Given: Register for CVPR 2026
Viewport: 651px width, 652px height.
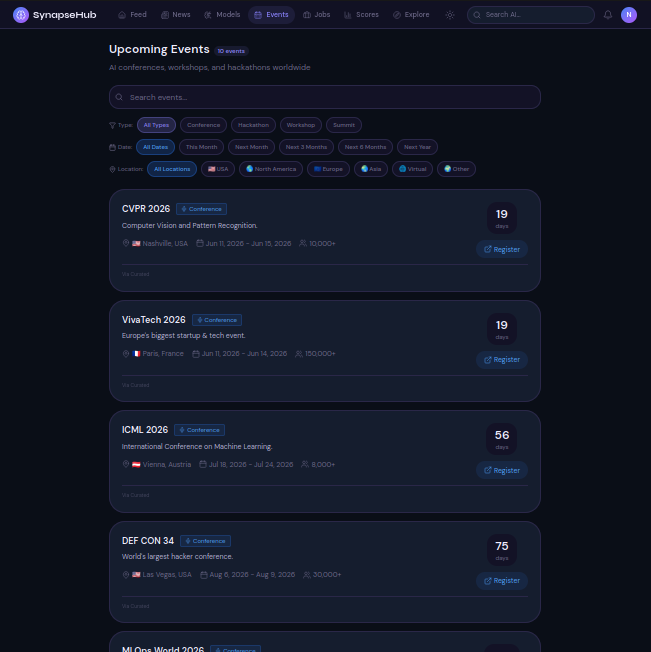Looking at the screenshot, I should [x=502, y=249].
